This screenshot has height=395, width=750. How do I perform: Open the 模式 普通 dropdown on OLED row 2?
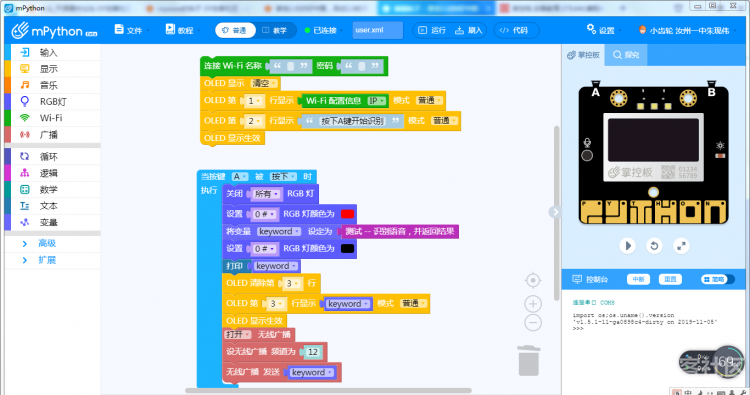(444, 121)
